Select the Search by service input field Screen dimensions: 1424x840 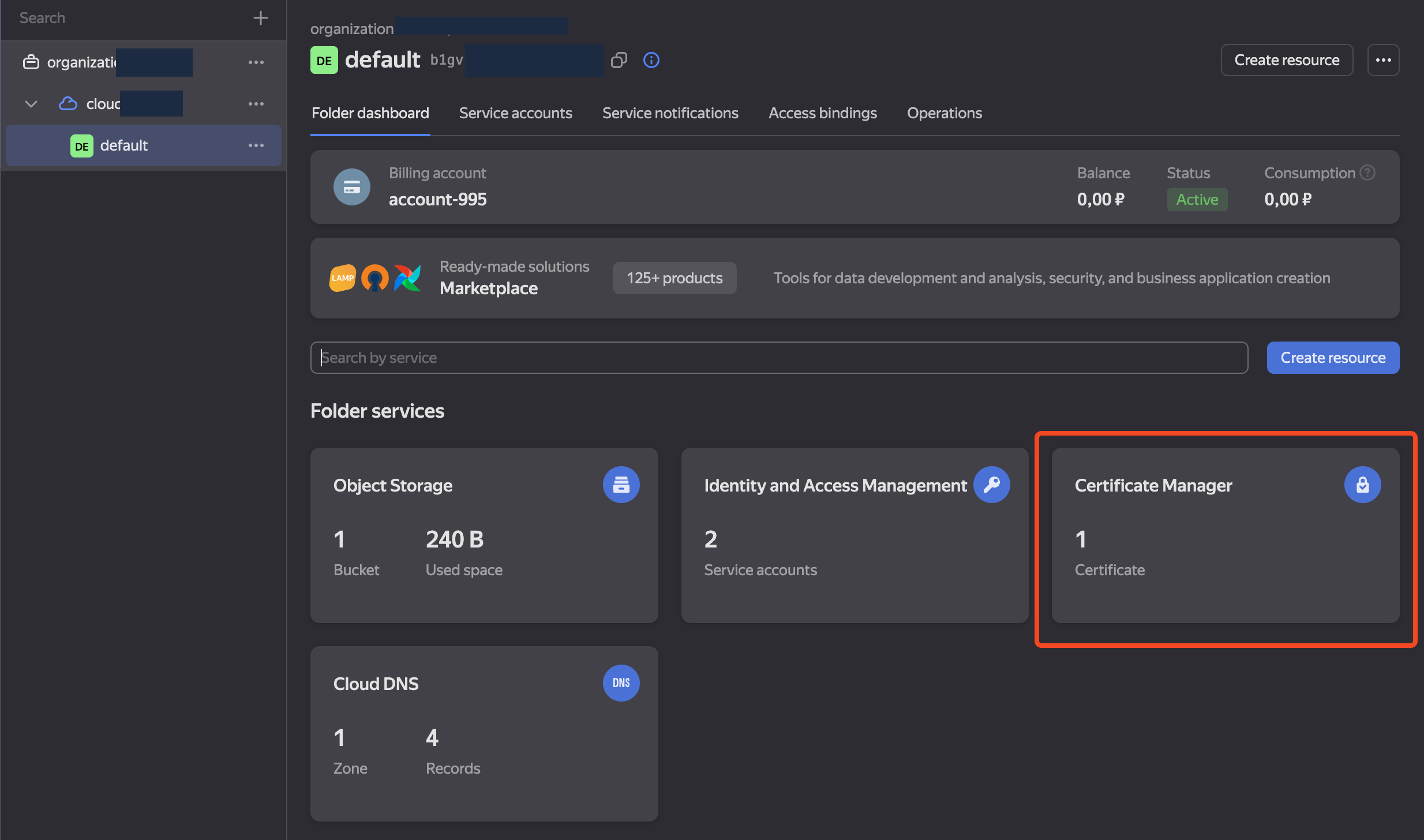(780, 357)
